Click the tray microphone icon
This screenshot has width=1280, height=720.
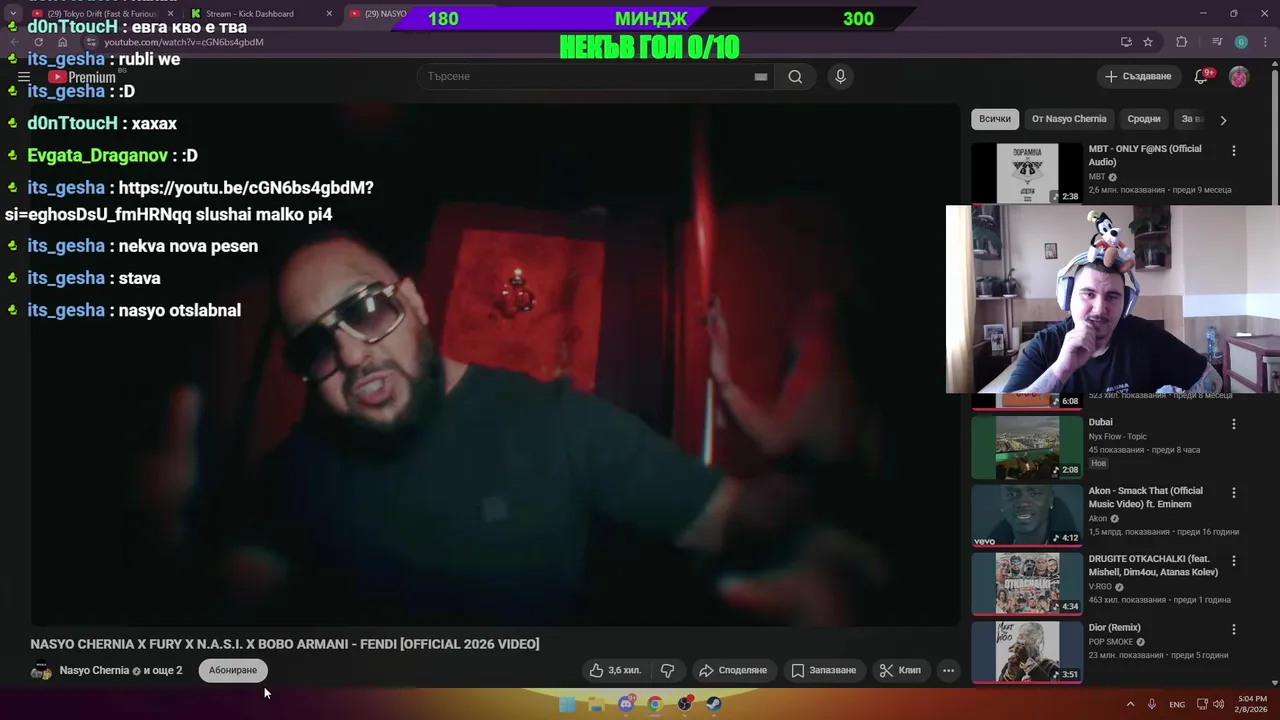click(x=1152, y=704)
